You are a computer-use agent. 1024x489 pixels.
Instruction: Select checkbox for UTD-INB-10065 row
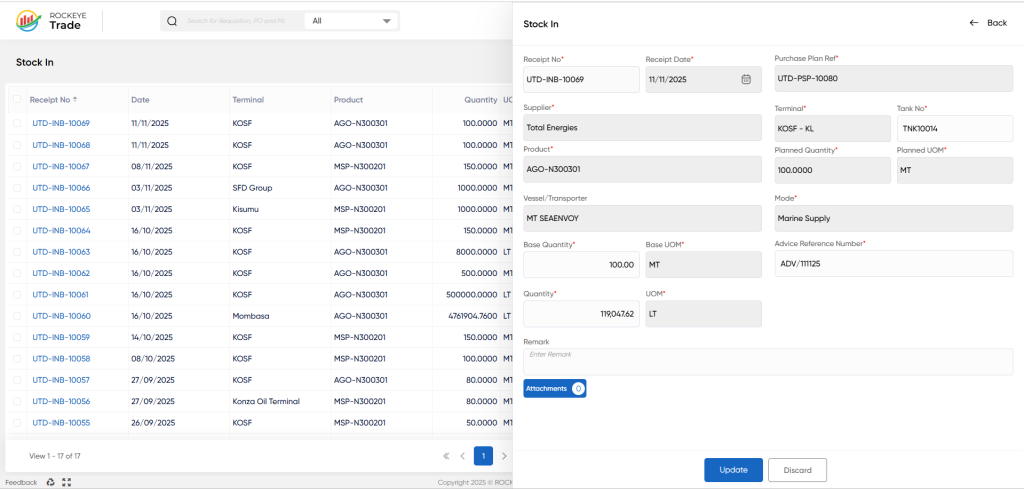(x=17, y=210)
